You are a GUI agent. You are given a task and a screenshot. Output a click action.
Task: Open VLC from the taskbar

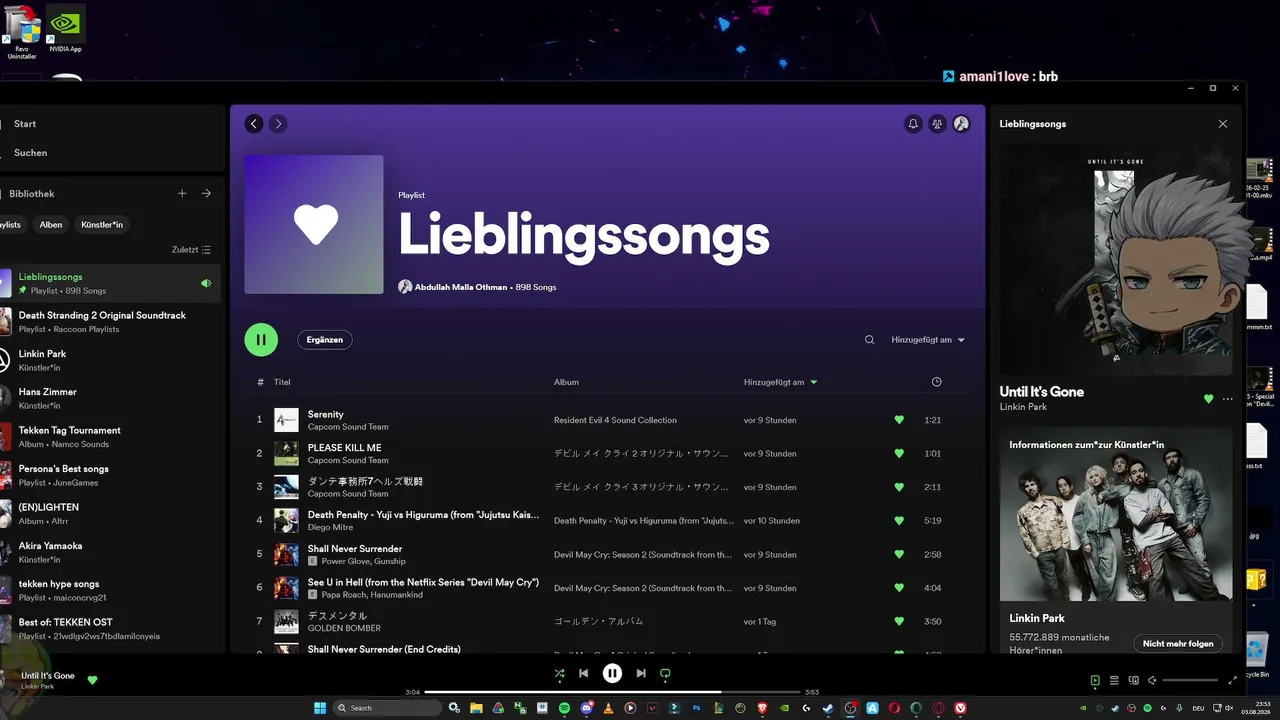tap(609, 708)
